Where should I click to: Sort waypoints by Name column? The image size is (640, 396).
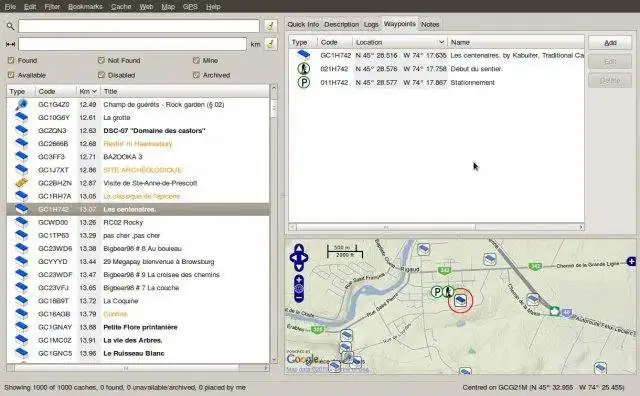click(x=516, y=42)
